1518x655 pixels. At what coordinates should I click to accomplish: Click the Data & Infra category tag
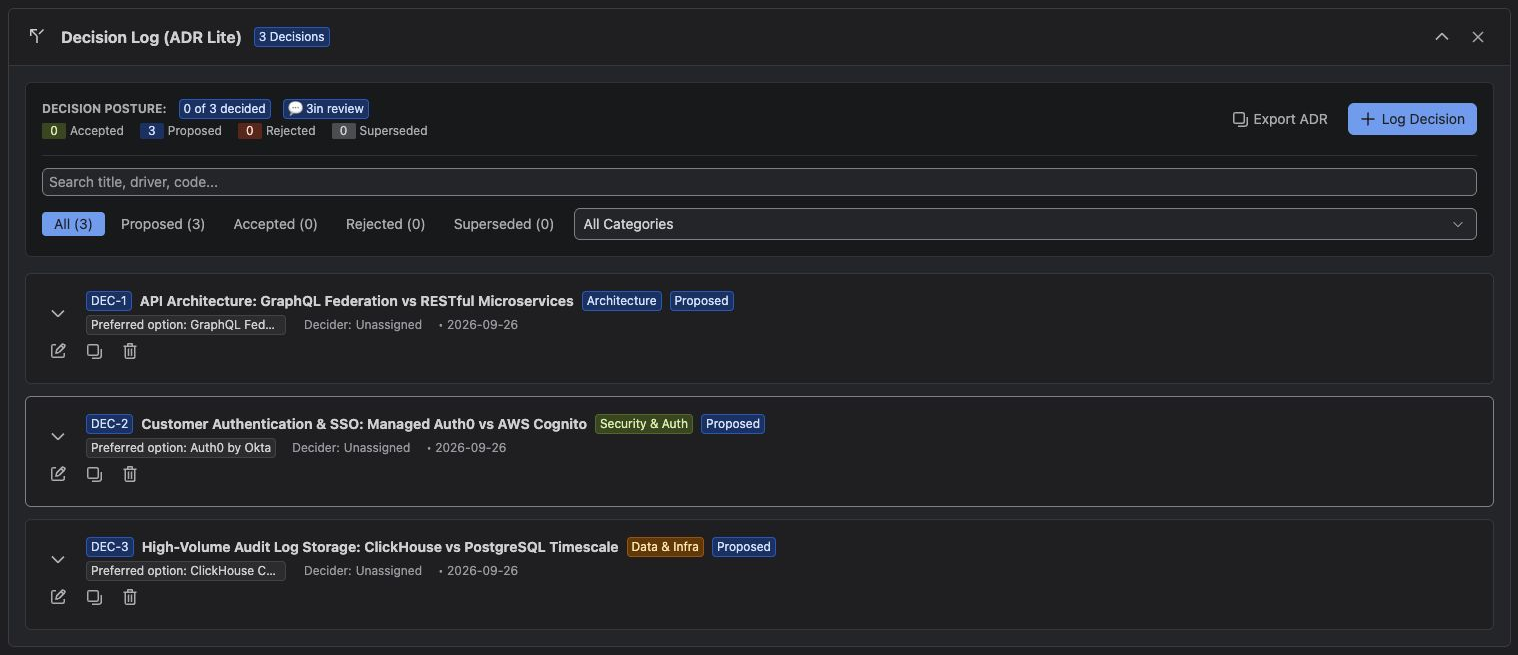pyautogui.click(x=665, y=547)
